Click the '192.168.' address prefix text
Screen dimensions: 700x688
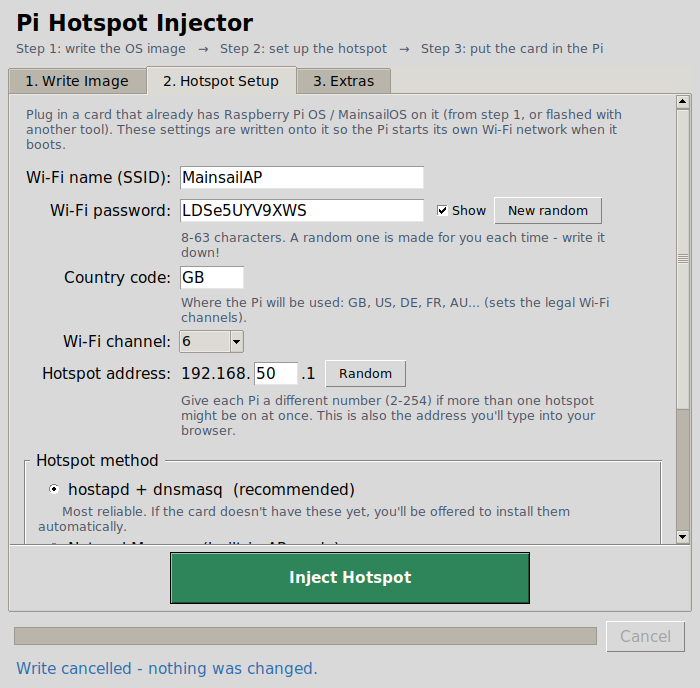(216, 373)
